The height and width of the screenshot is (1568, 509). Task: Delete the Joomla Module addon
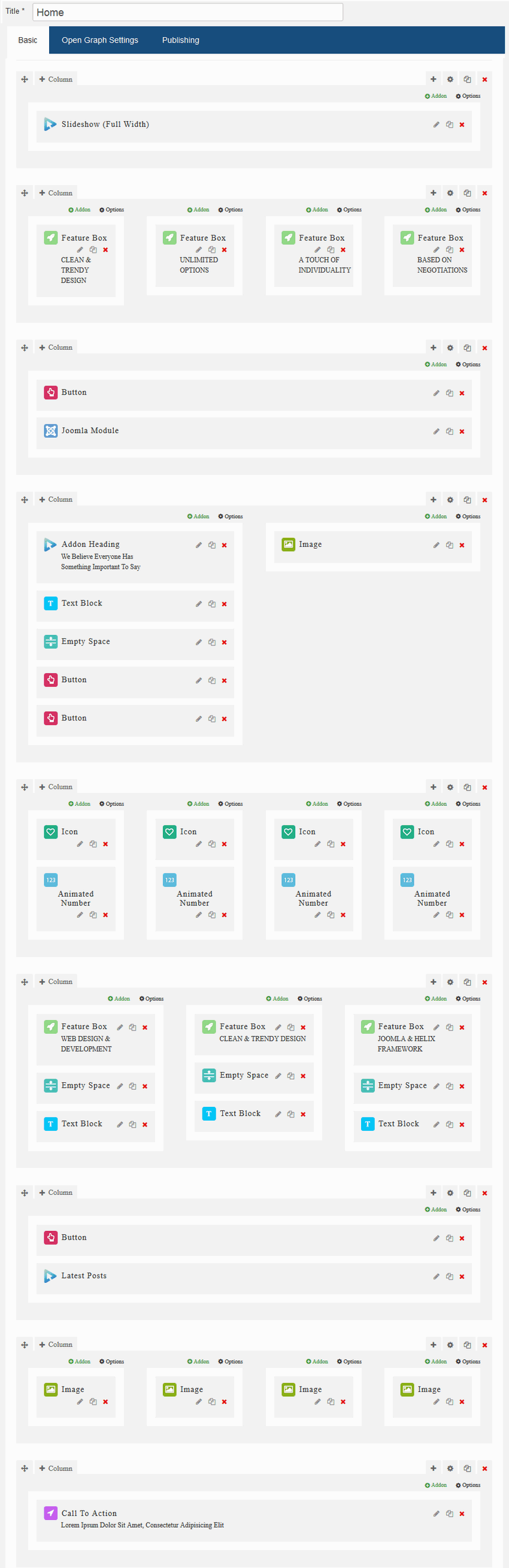462,432
